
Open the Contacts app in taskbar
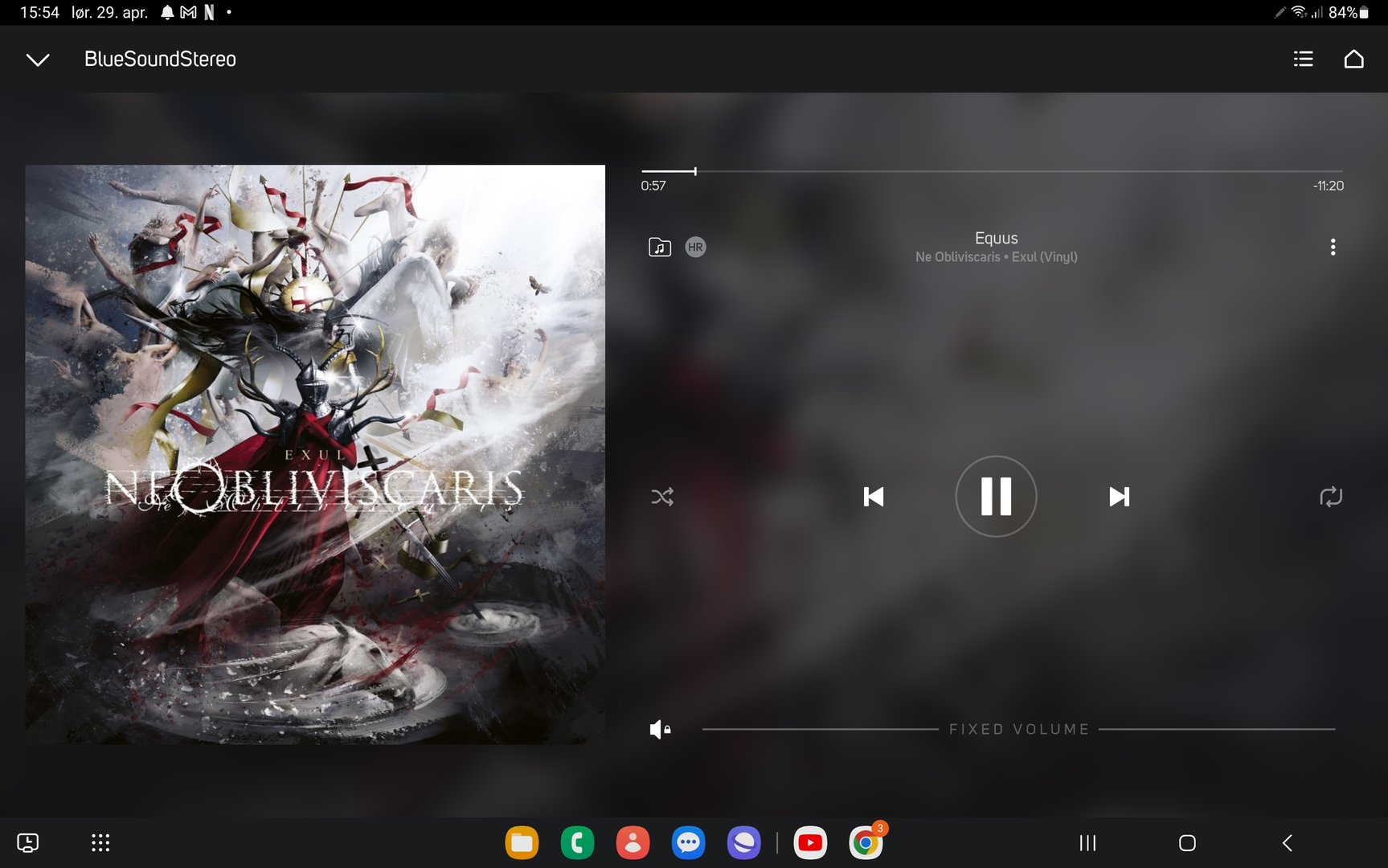click(x=633, y=842)
